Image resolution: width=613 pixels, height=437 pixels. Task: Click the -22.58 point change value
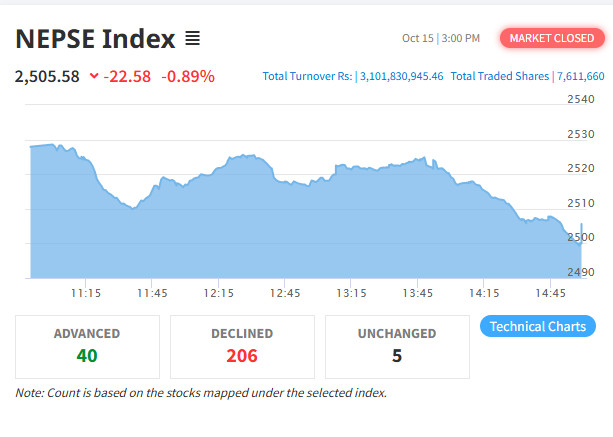127,76
